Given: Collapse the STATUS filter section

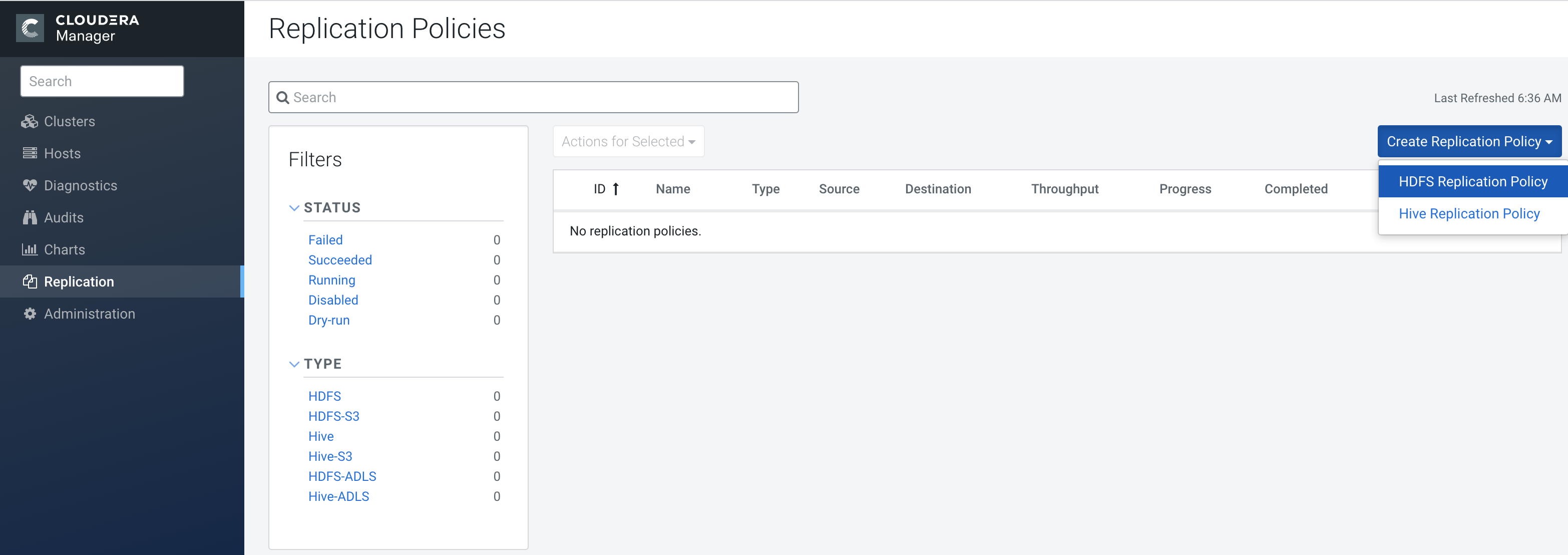Looking at the screenshot, I should click(x=294, y=208).
